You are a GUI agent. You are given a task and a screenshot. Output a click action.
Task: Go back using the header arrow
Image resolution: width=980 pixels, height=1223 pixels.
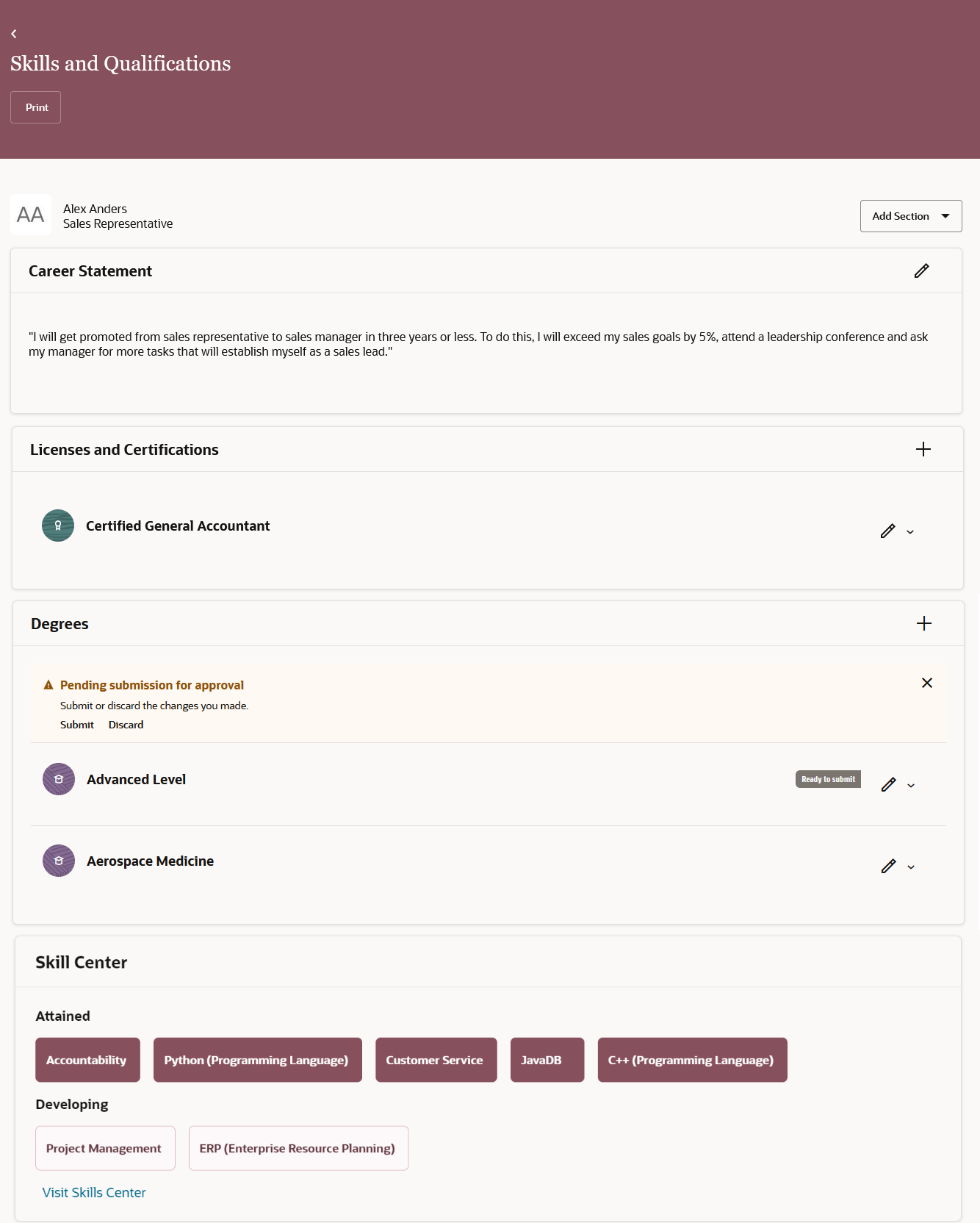pos(14,34)
